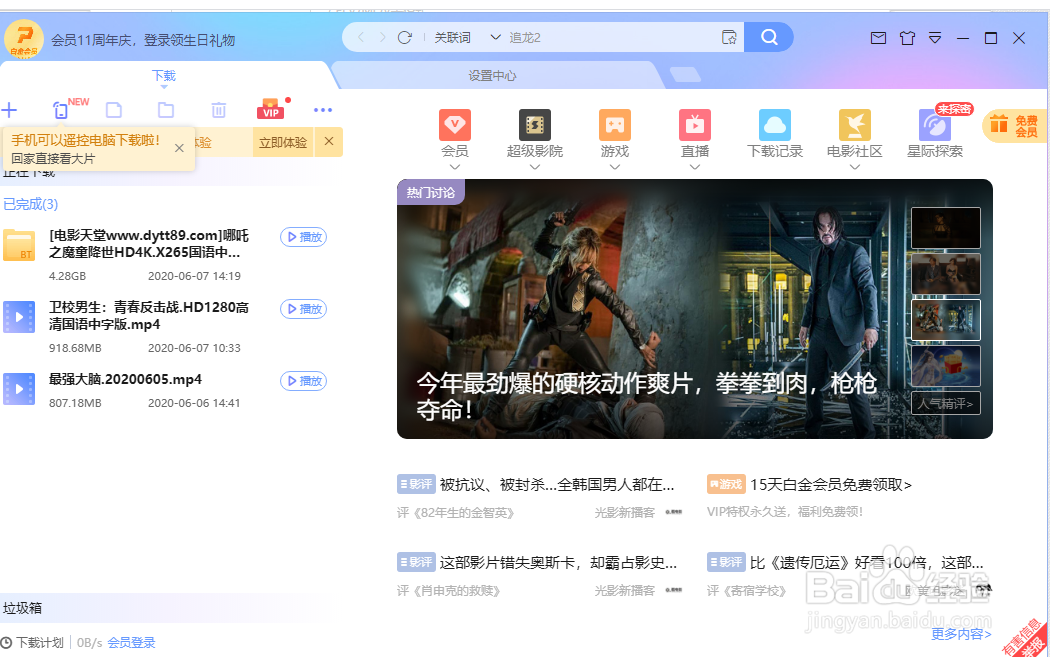Open the VIP gift icon

click(x=271, y=109)
